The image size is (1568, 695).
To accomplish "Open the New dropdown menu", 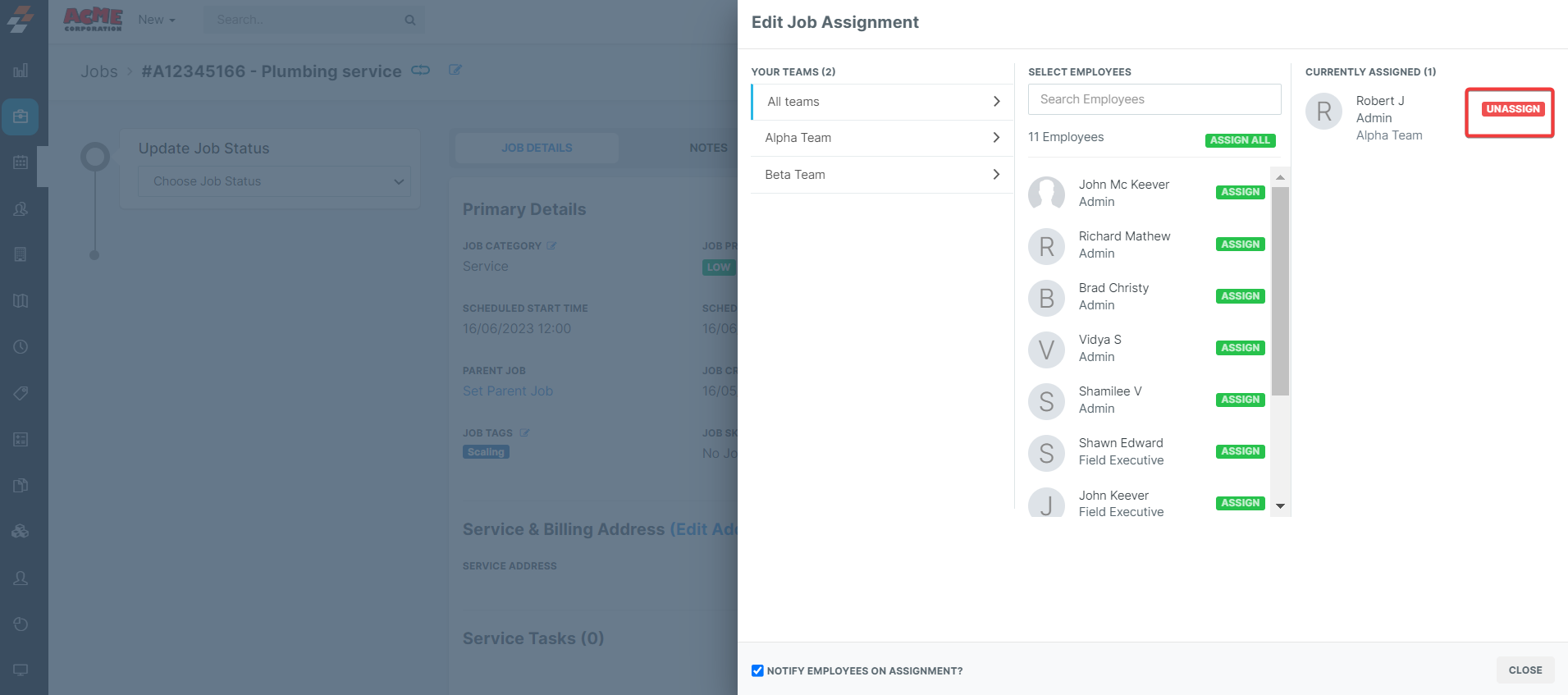I will click(156, 20).
